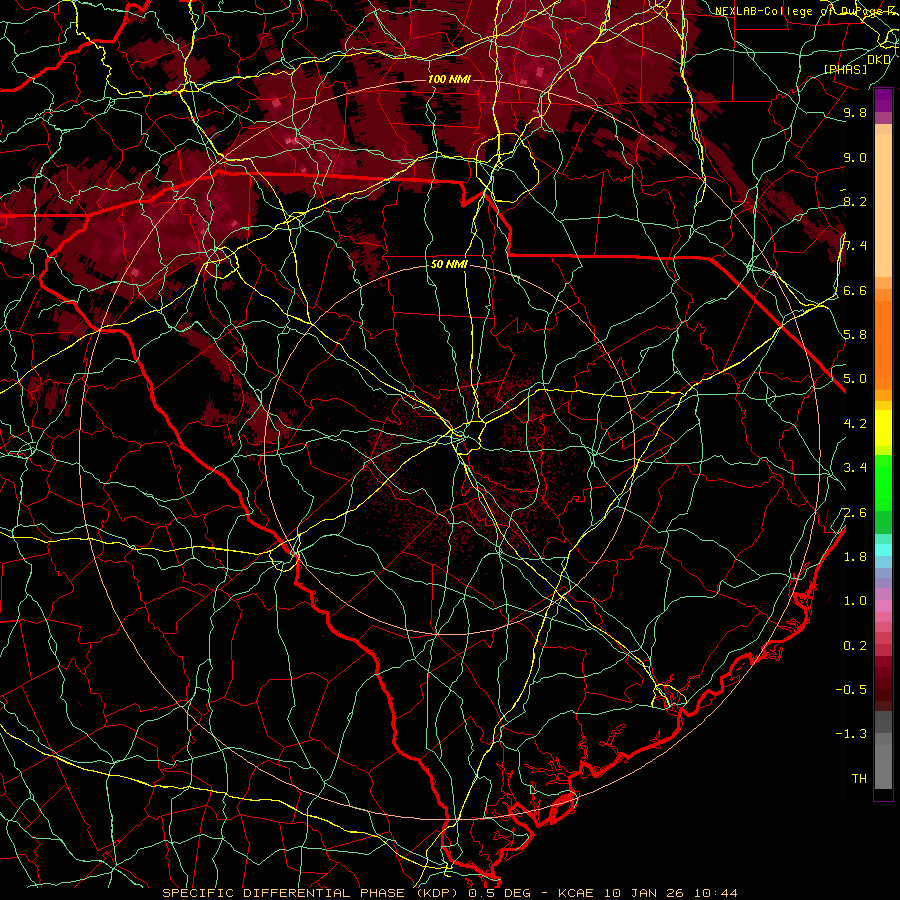Pick the purple swatch atop the color scale
The image size is (900, 900).
point(883,100)
